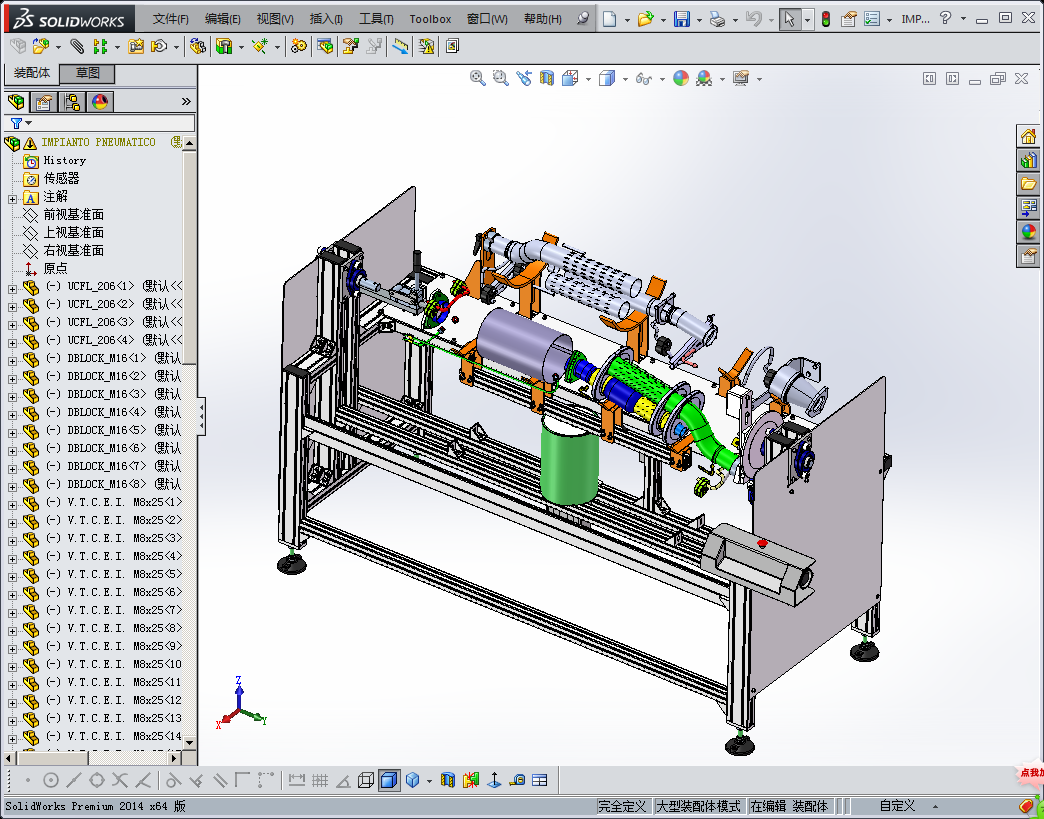Open the Display Style dropdown arrow
This screenshot has width=1044, height=819.
click(625, 79)
